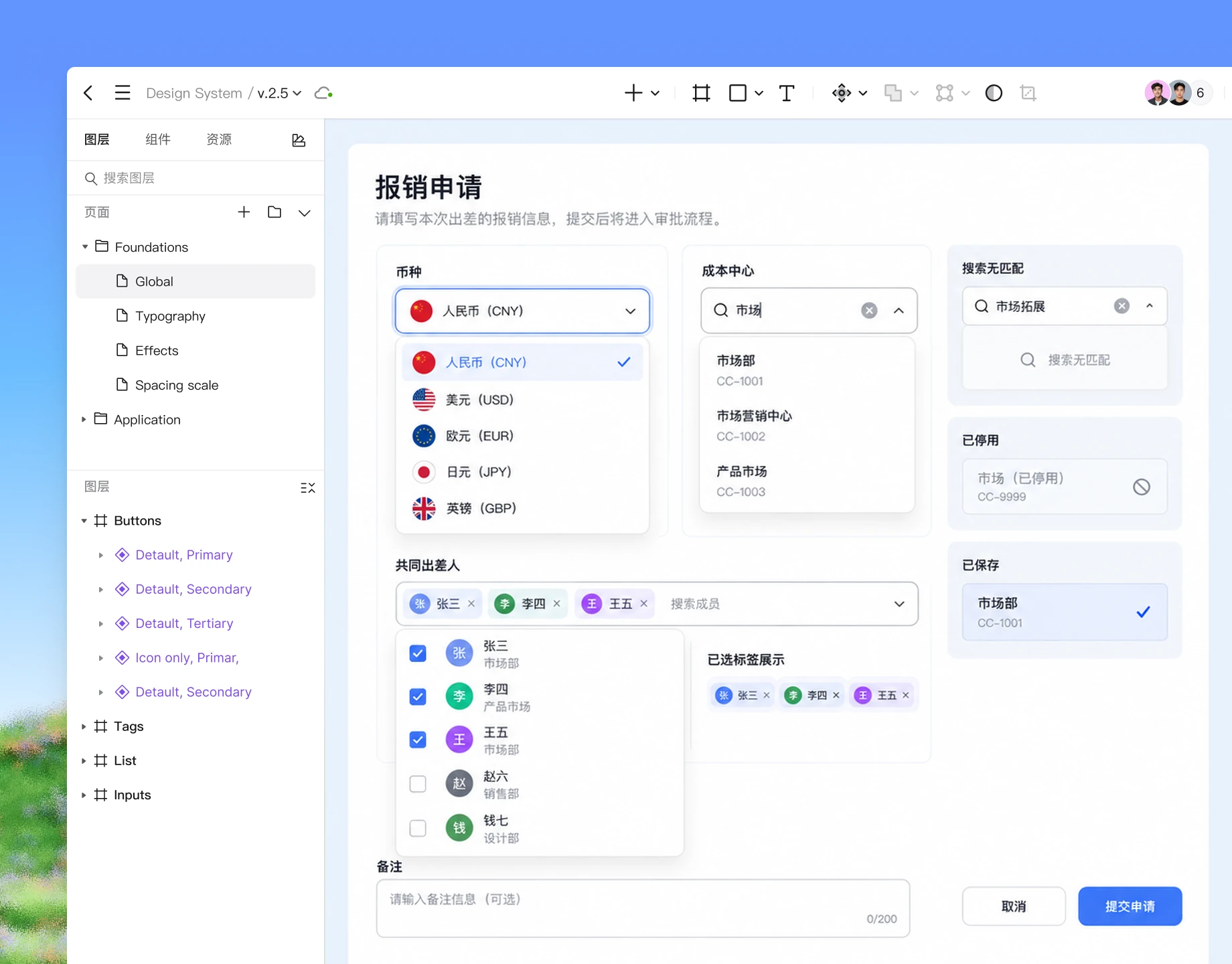Remove 张三 tag in member field
Image resolution: width=1232 pixels, height=964 pixels.
point(471,604)
